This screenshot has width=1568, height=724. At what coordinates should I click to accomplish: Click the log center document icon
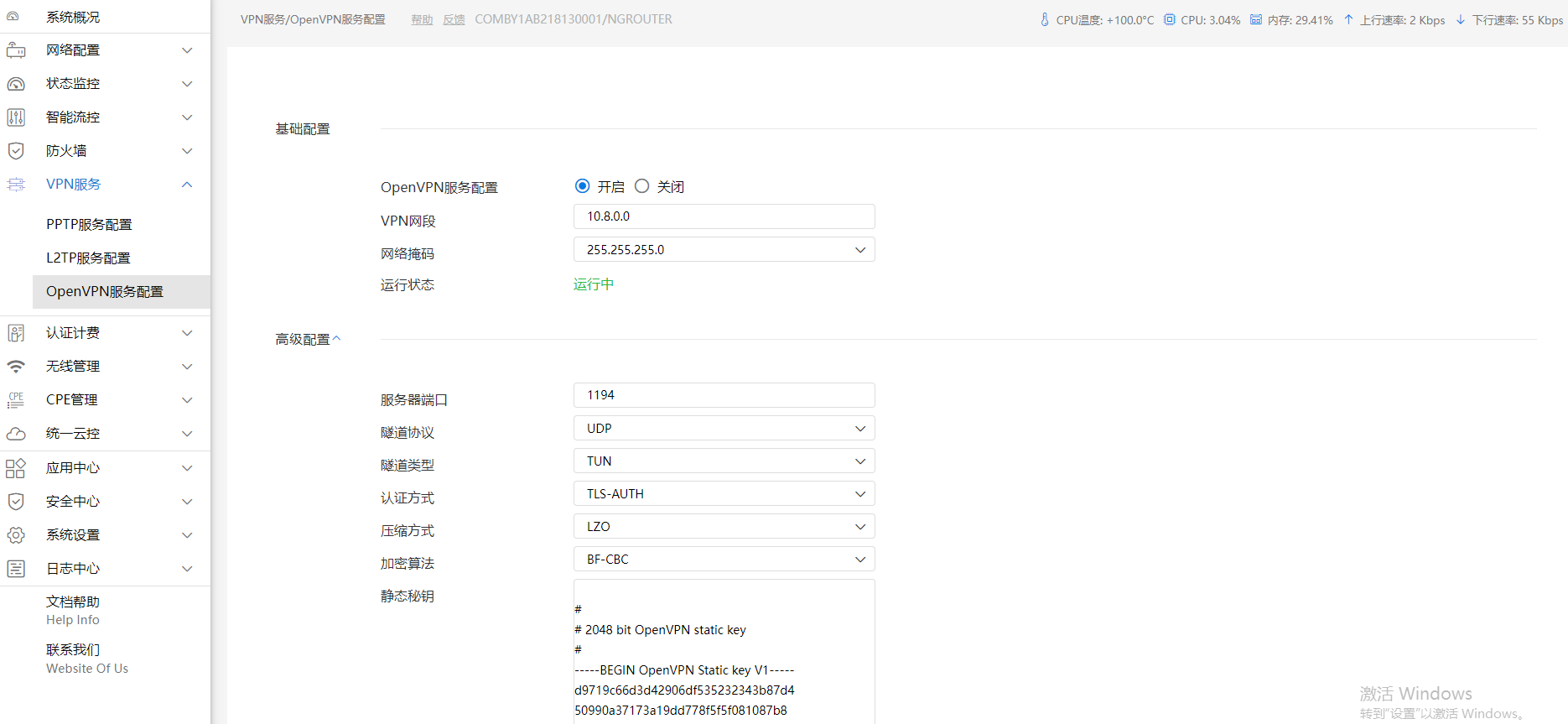tap(16, 569)
